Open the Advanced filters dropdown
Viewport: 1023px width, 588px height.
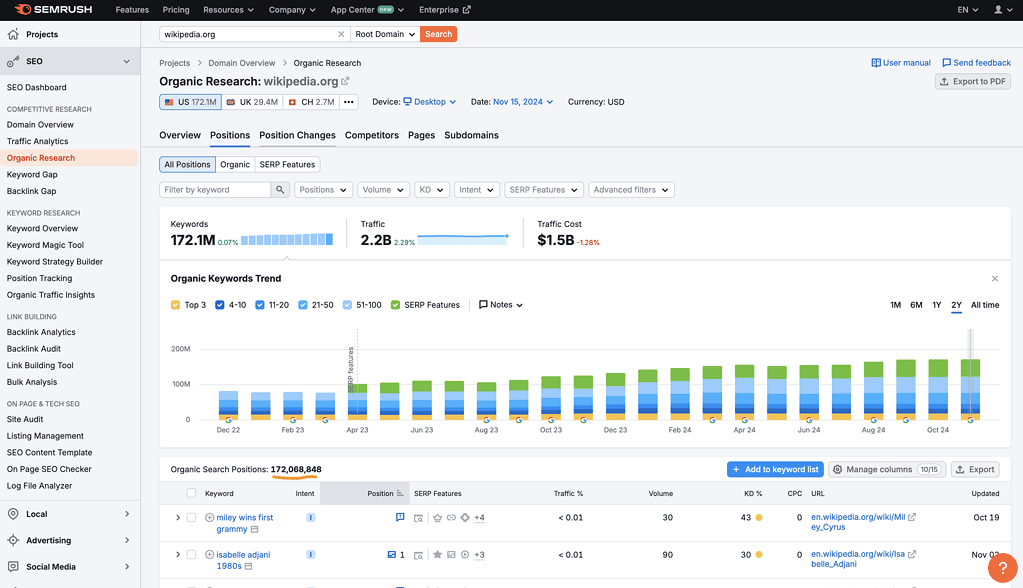pos(631,190)
